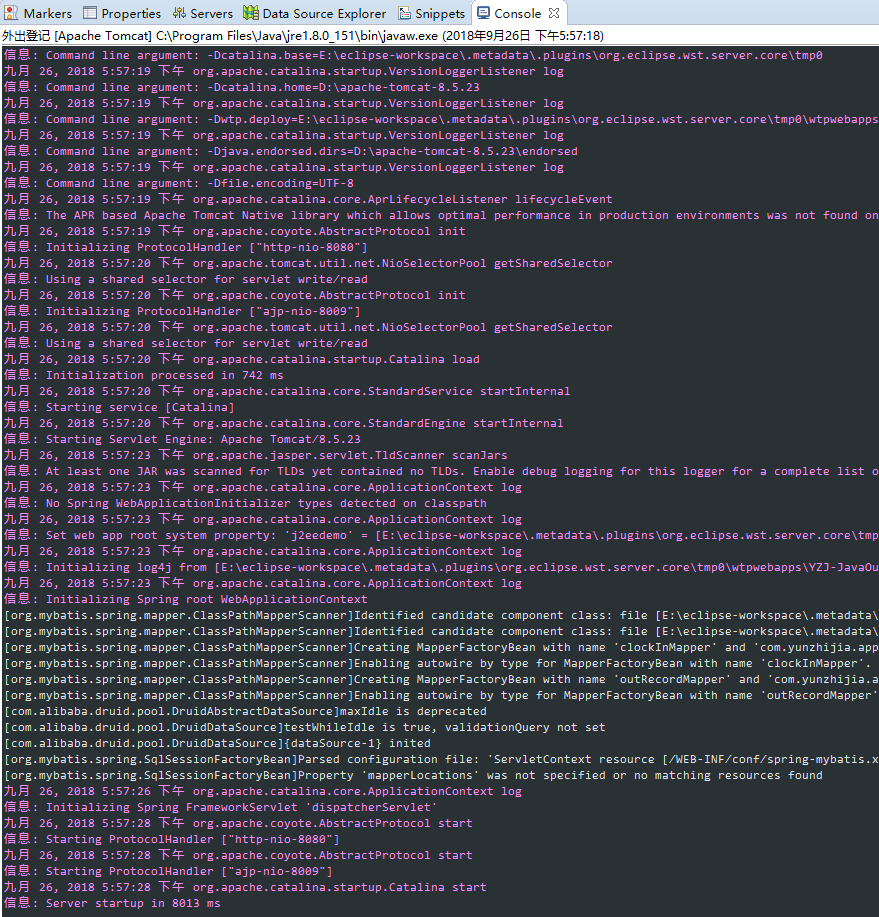The width and height of the screenshot is (879, 917).
Task: Click the Markers tab icon
Action: pos(11,14)
